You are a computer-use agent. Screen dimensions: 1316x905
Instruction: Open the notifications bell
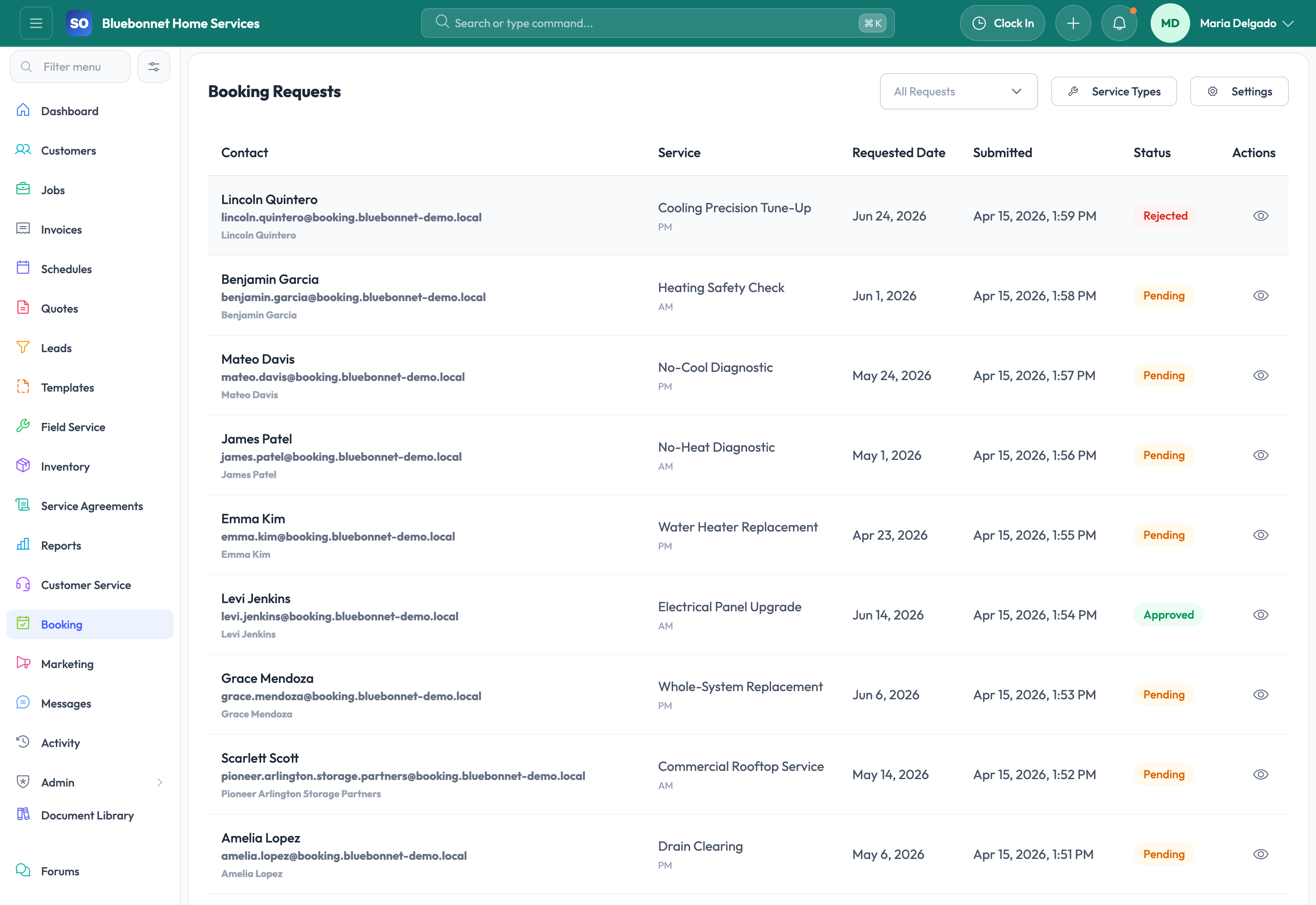[x=1119, y=23]
